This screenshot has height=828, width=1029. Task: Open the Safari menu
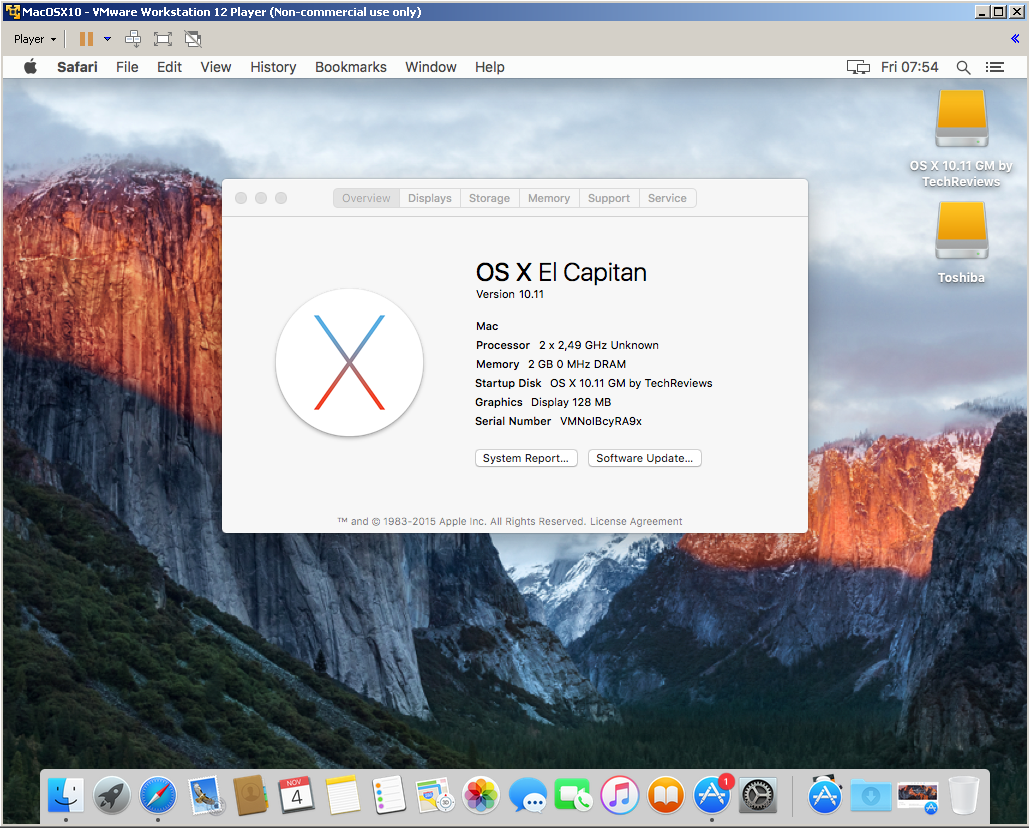point(77,67)
